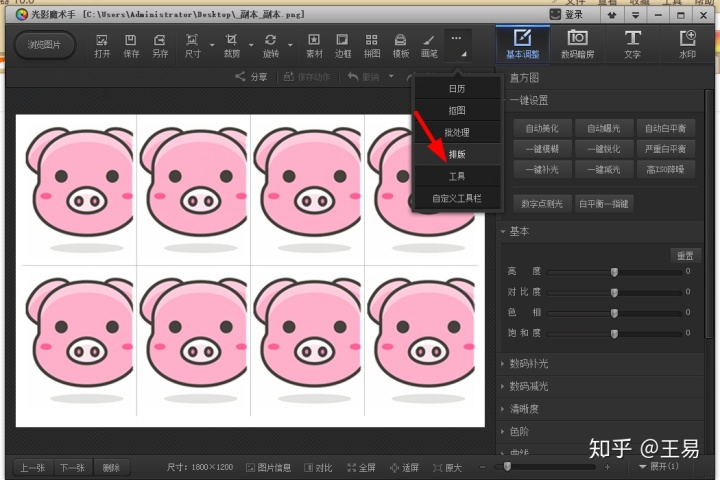Select 排版 from the dropdown menu

(x=457, y=154)
